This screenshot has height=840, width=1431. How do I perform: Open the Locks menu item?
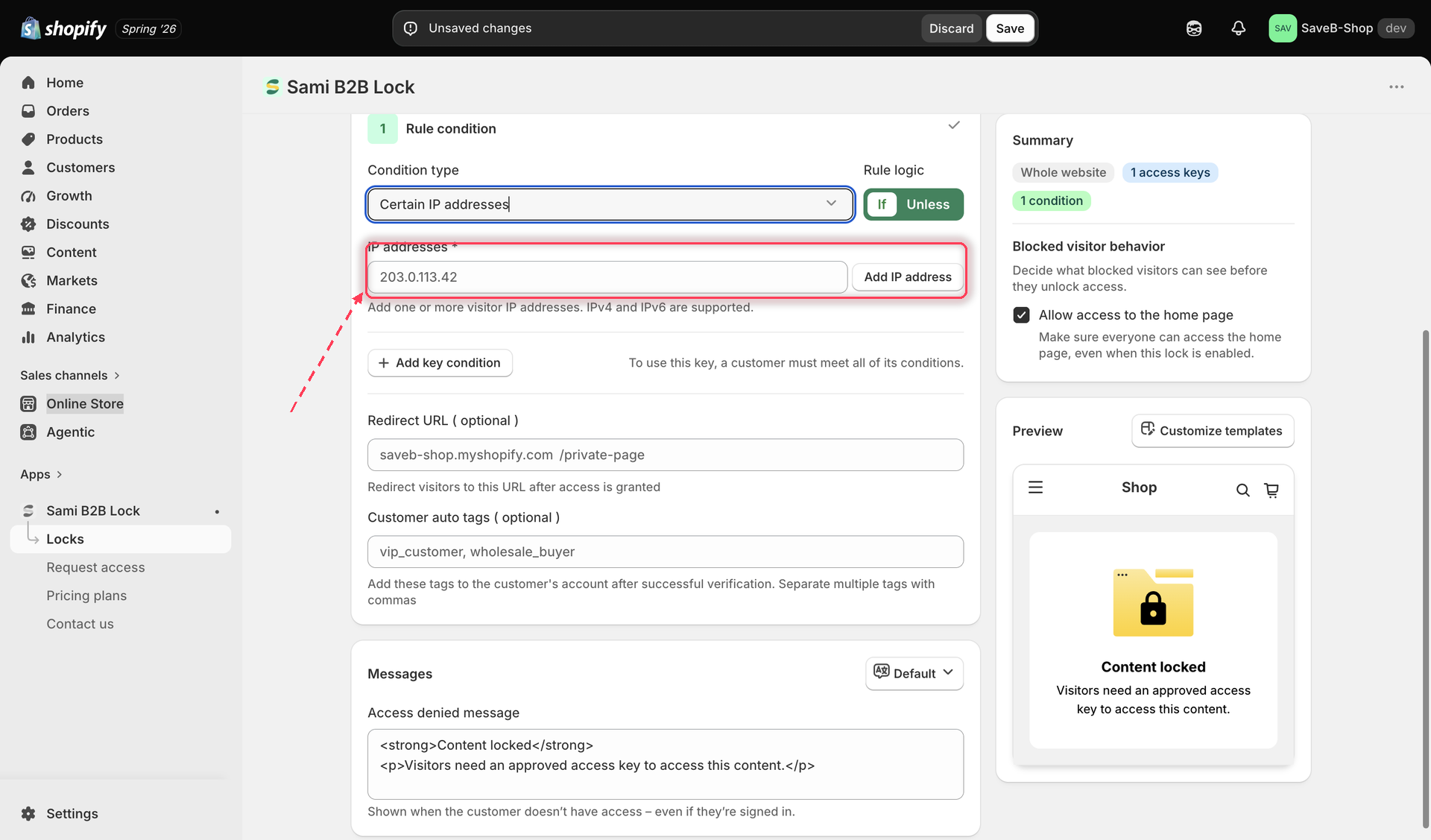pyautogui.click(x=121, y=540)
